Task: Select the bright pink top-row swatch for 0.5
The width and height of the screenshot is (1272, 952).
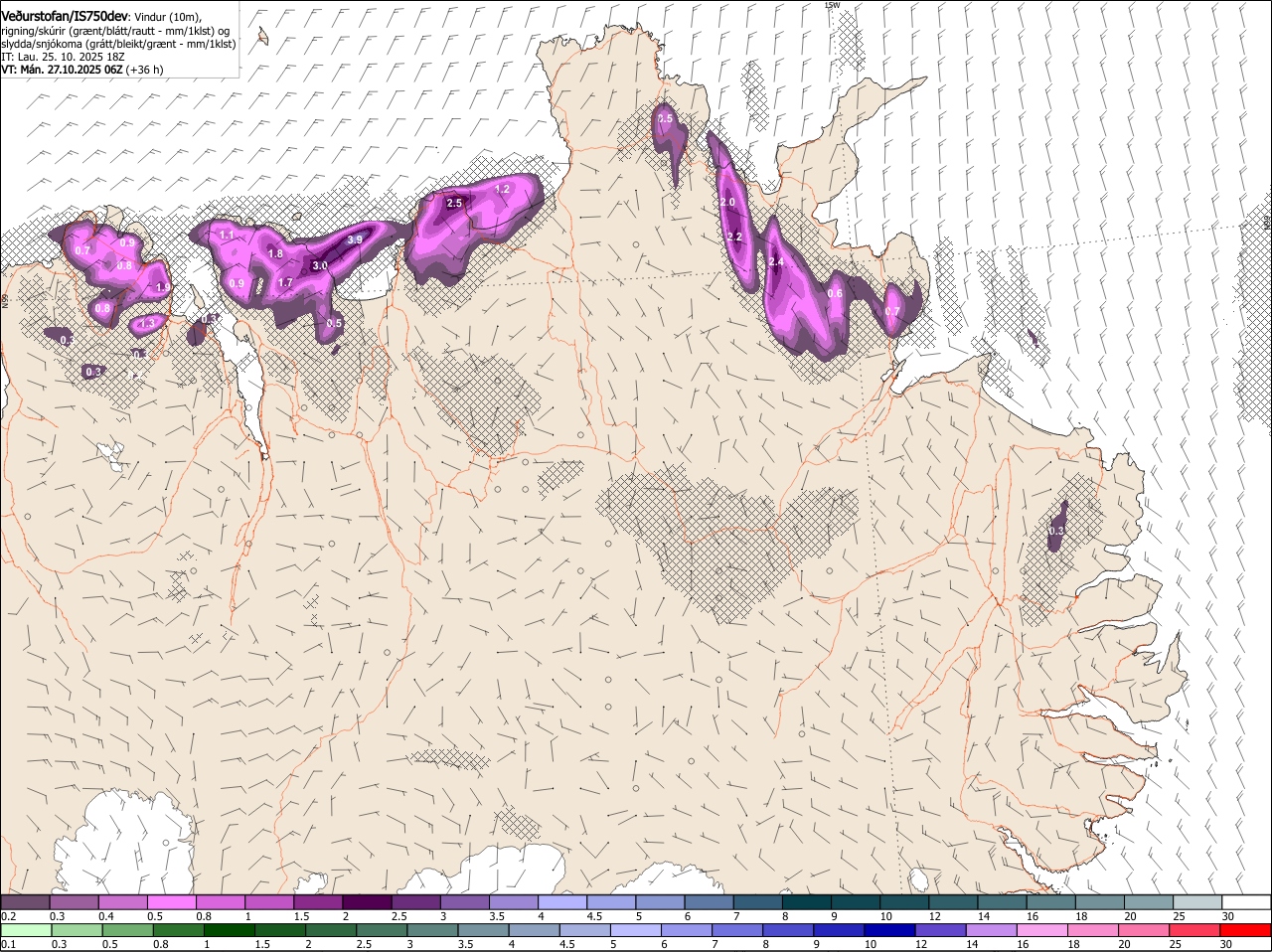Action: (x=172, y=901)
